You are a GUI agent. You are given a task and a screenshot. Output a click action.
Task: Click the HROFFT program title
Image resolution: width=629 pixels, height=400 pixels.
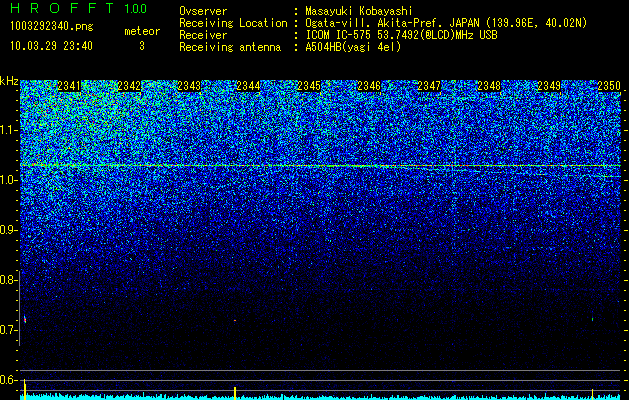tap(62, 8)
